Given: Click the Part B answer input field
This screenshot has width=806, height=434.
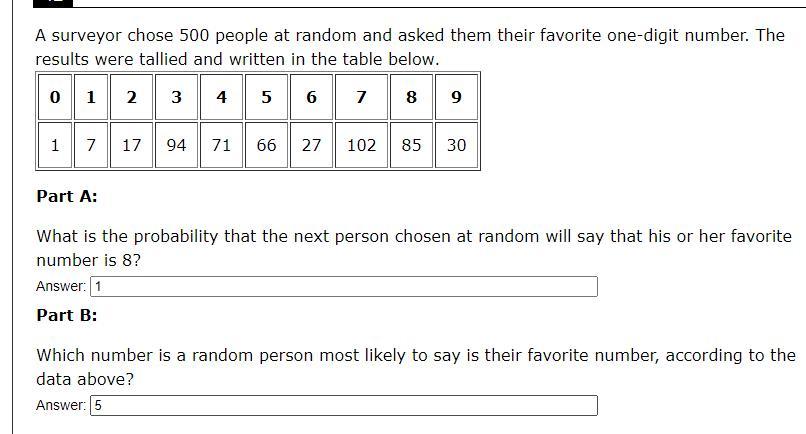Looking at the screenshot, I should (x=344, y=406).
